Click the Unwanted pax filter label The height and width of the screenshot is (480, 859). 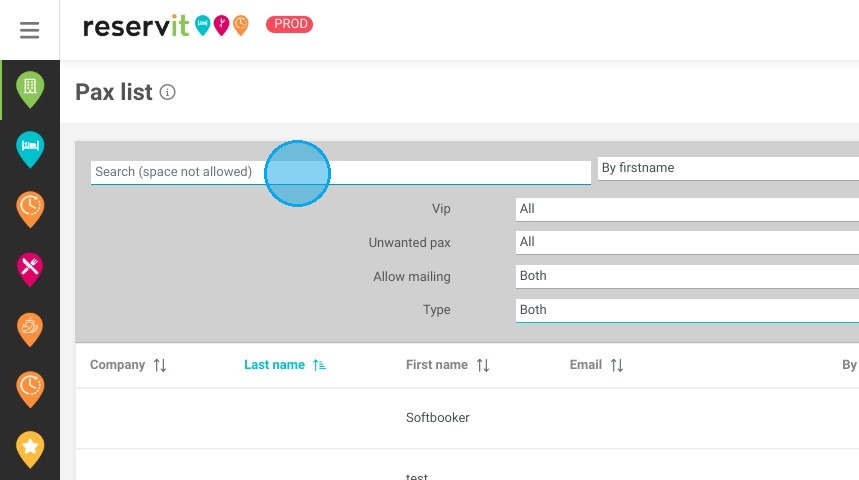pos(409,243)
